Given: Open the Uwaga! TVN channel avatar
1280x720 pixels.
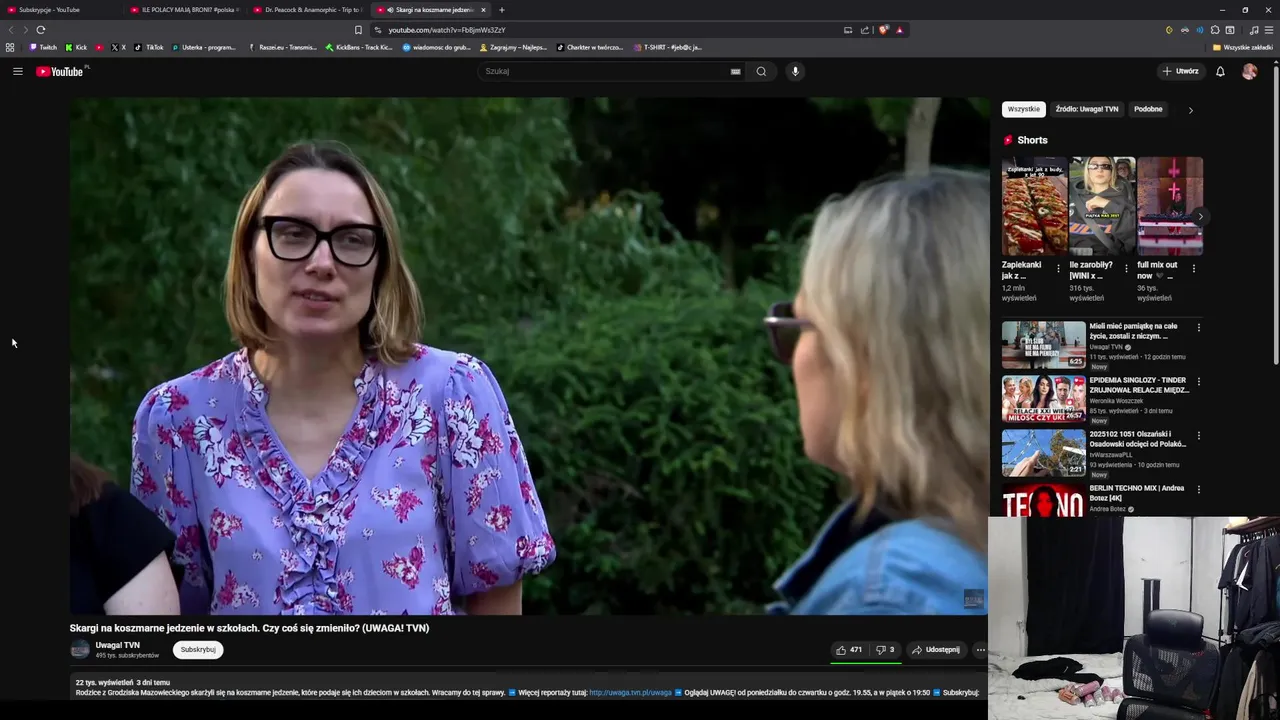Looking at the screenshot, I should pyautogui.click(x=80, y=650).
